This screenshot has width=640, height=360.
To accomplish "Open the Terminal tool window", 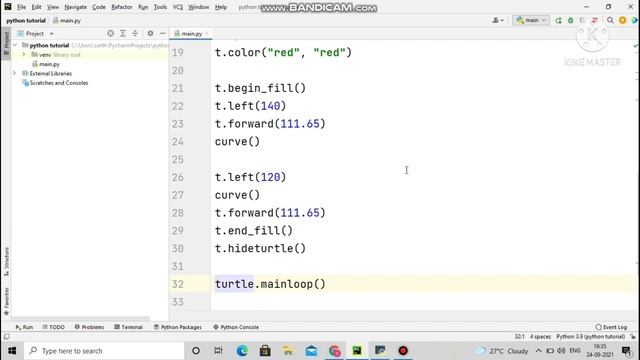I will pos(128,327).
